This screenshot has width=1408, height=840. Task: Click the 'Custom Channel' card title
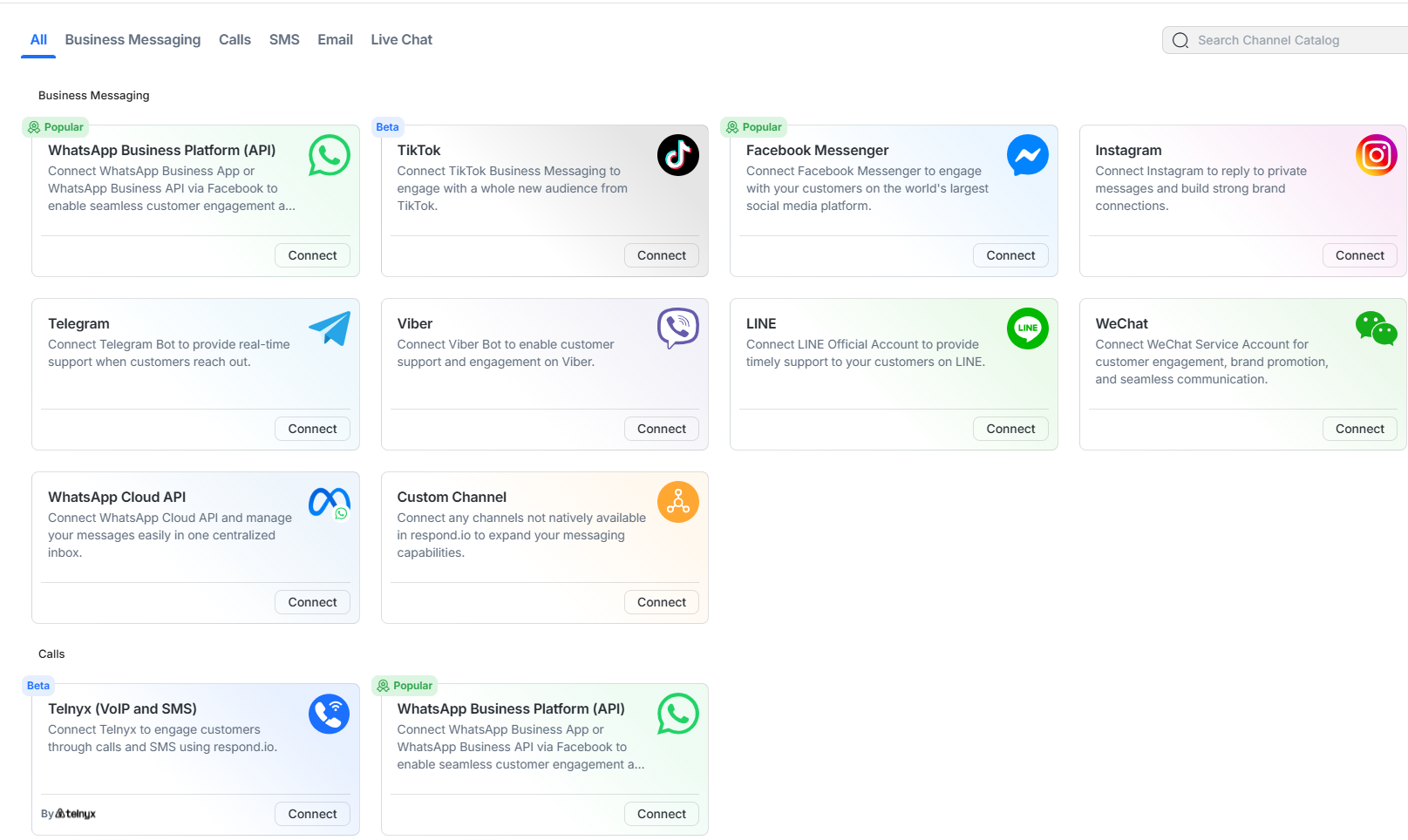coord(452,497)
